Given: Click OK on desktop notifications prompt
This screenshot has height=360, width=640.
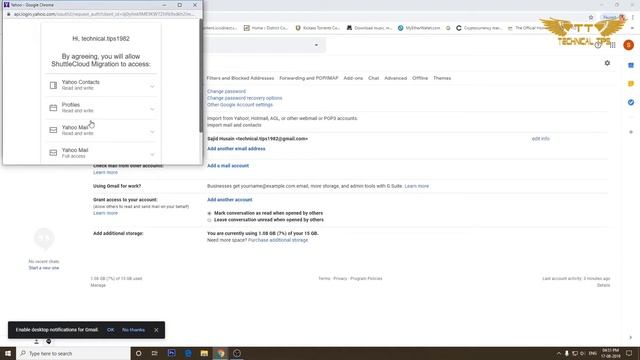Looking at the screenshot, I should coord(111,330).
